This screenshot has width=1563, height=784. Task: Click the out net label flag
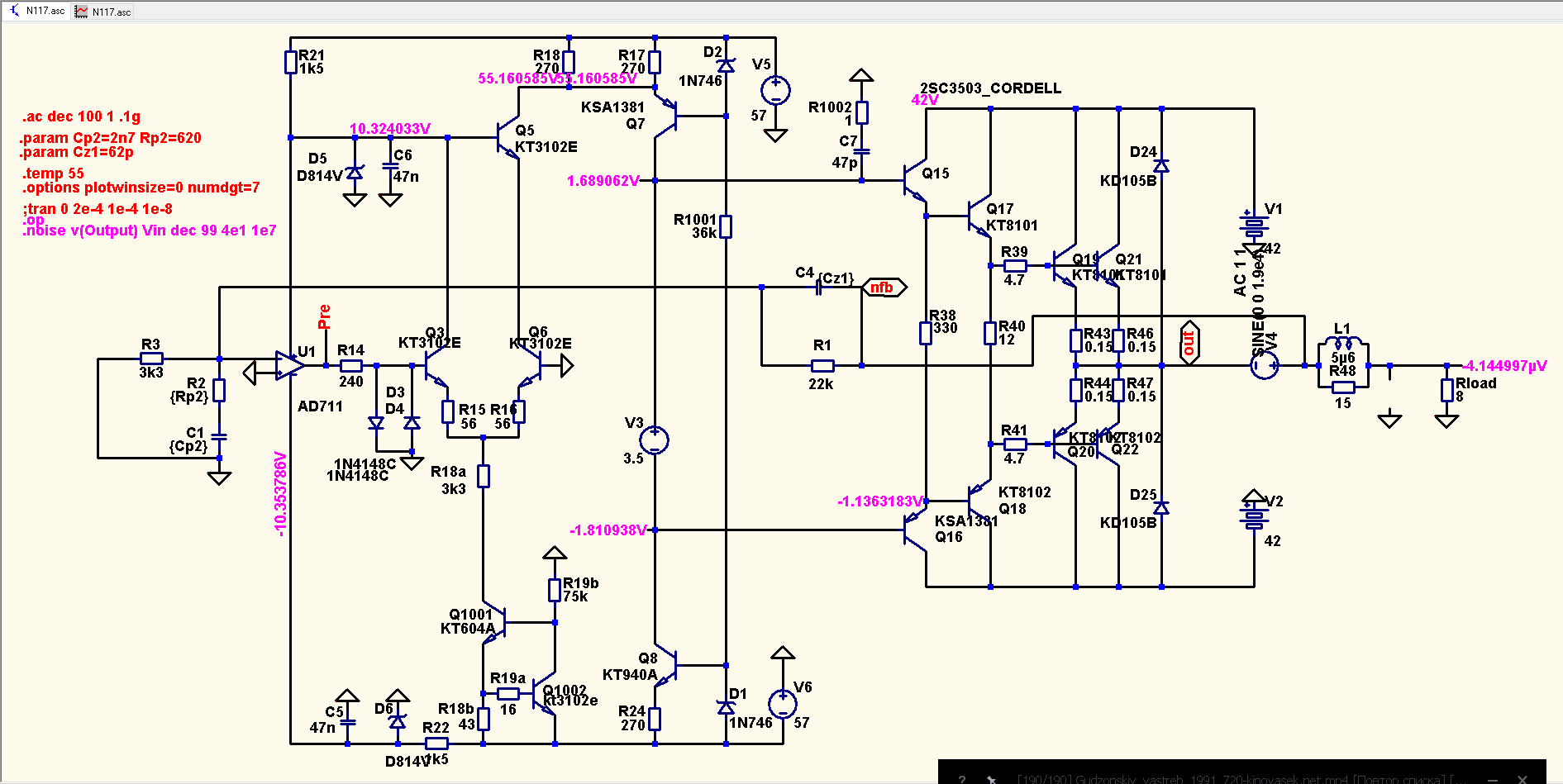[1189, 342]
